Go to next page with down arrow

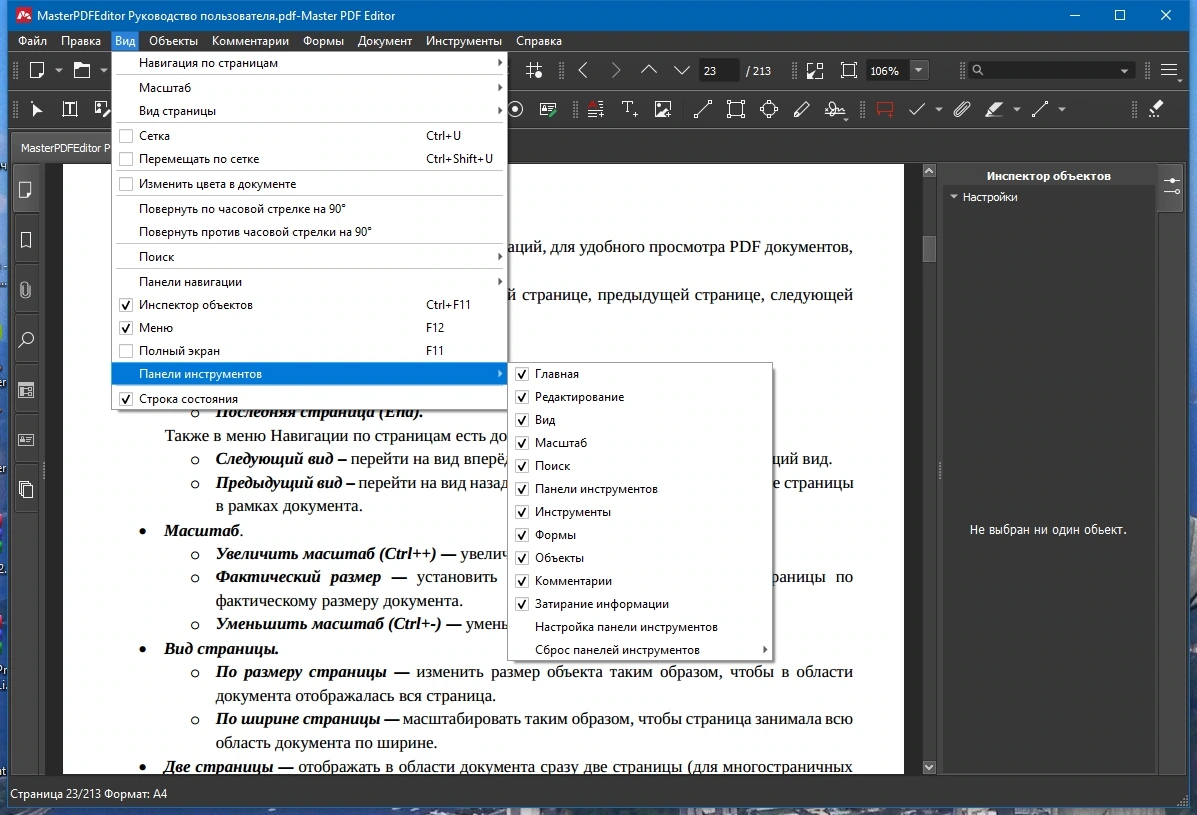pos(682,70)
